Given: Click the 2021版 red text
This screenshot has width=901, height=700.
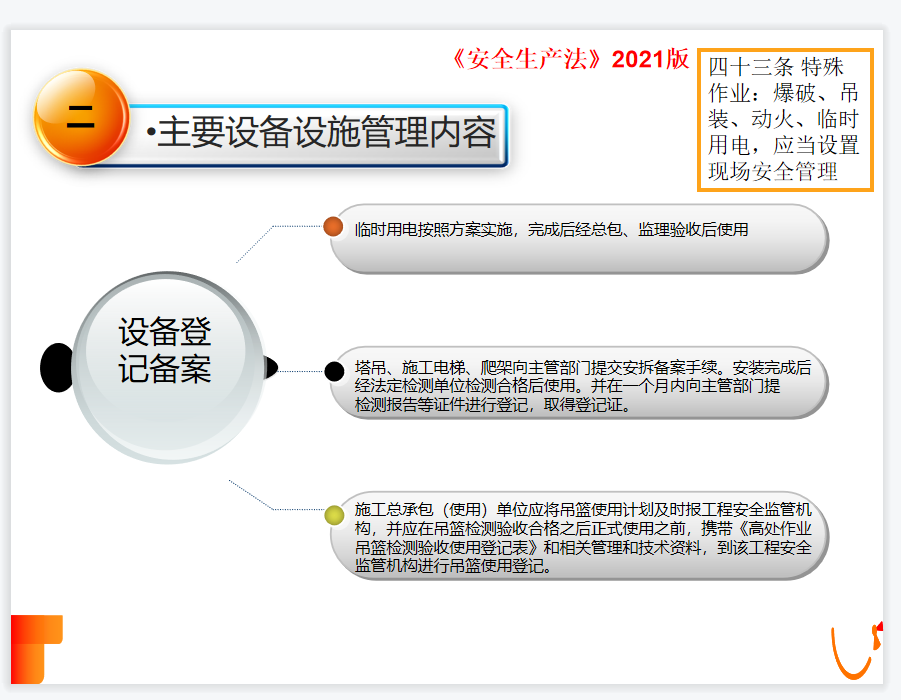Looking at the screenshot, I should click(x=650, y=59).
